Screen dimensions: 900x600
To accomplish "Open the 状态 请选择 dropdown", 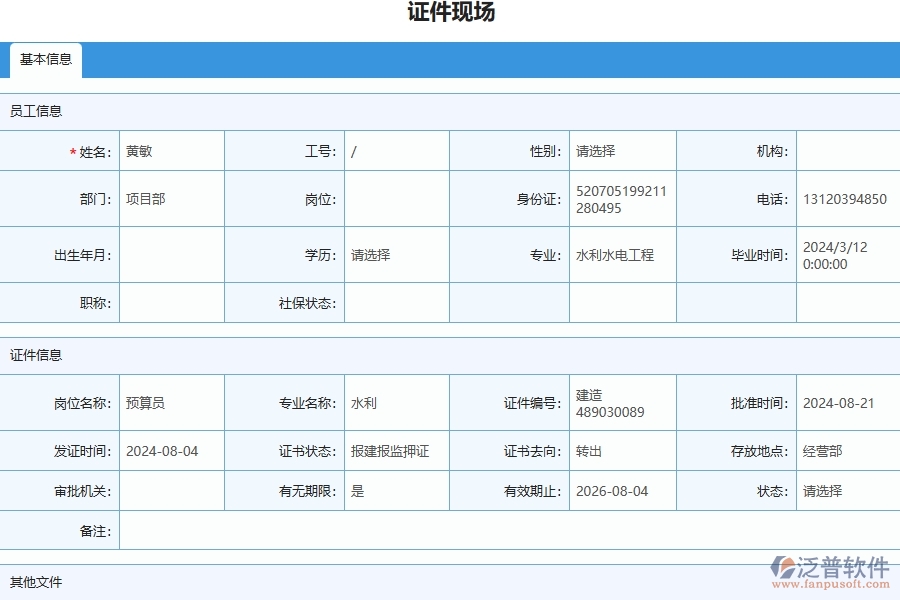I will click(x=845, y=491).
